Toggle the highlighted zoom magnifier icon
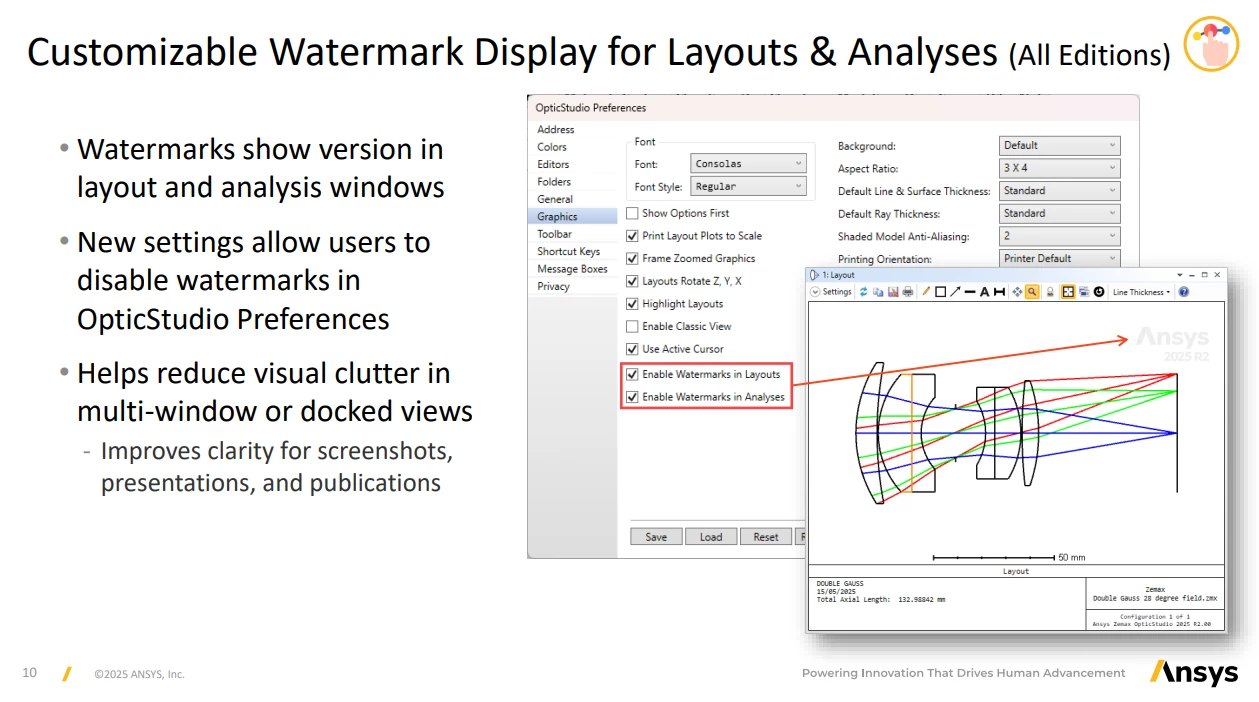1259x702 pixels. (1032, 292)
